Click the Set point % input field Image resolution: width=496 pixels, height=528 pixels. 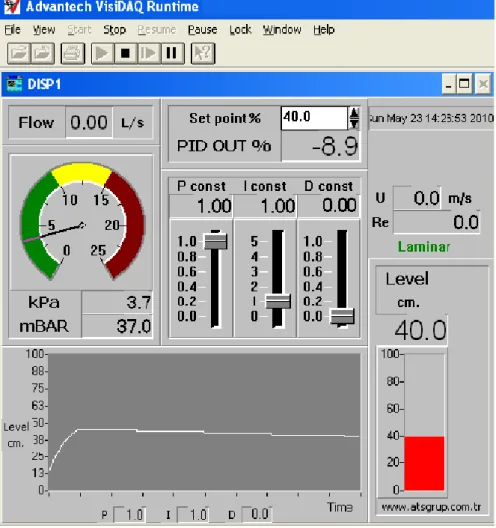(314, 118)
